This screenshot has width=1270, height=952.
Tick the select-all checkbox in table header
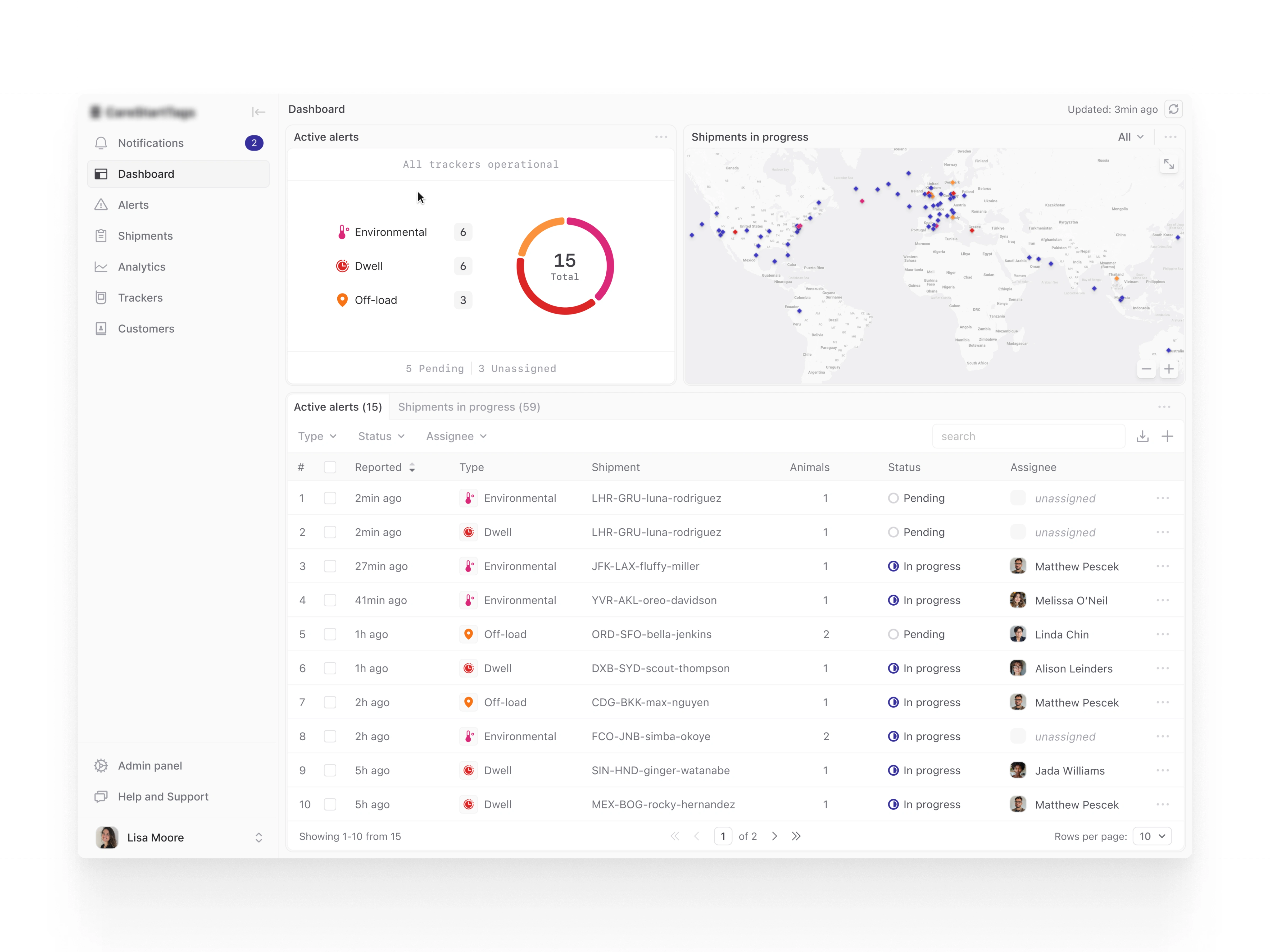330,467
